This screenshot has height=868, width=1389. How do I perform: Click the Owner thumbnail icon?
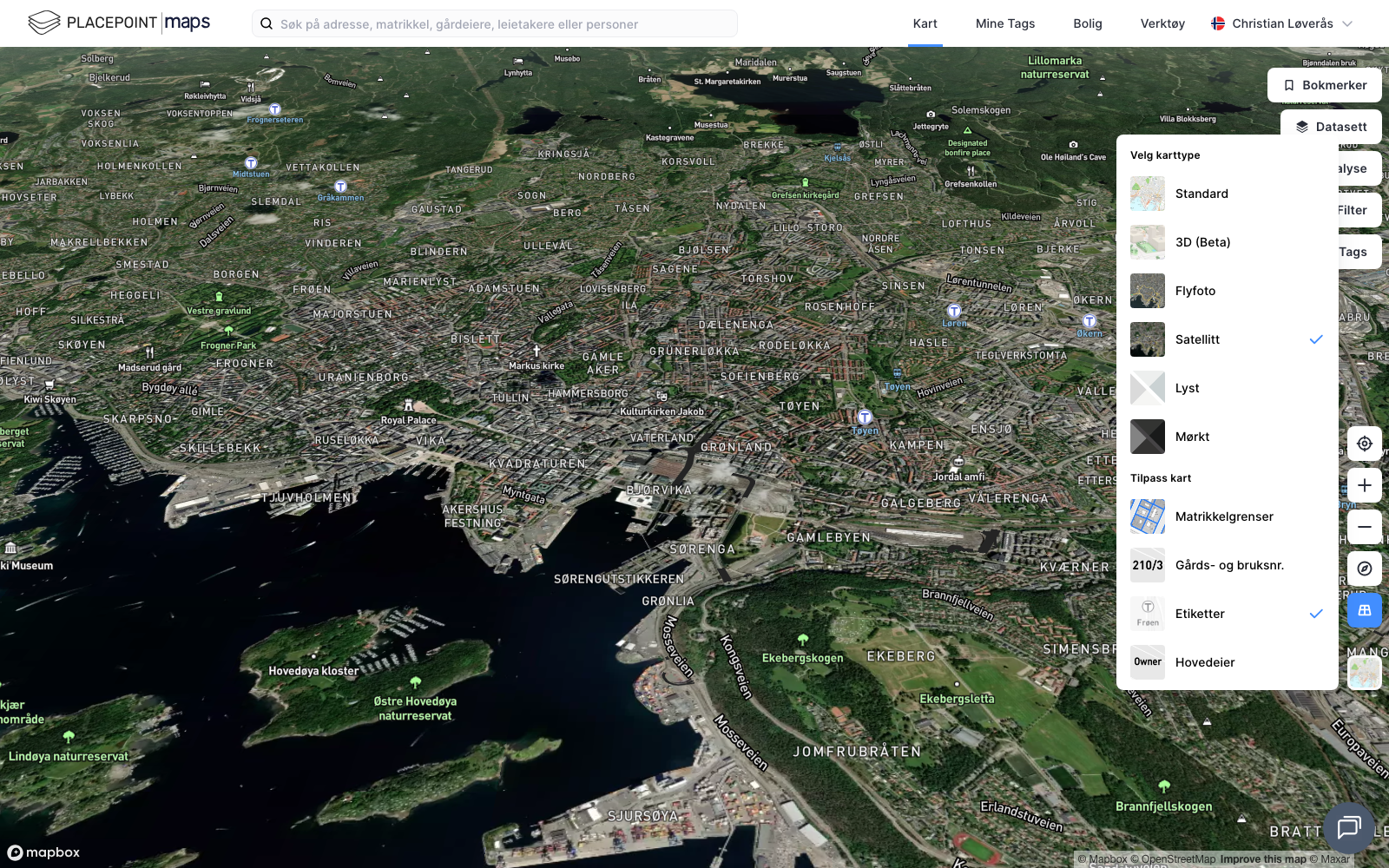tap(1148, 662)
